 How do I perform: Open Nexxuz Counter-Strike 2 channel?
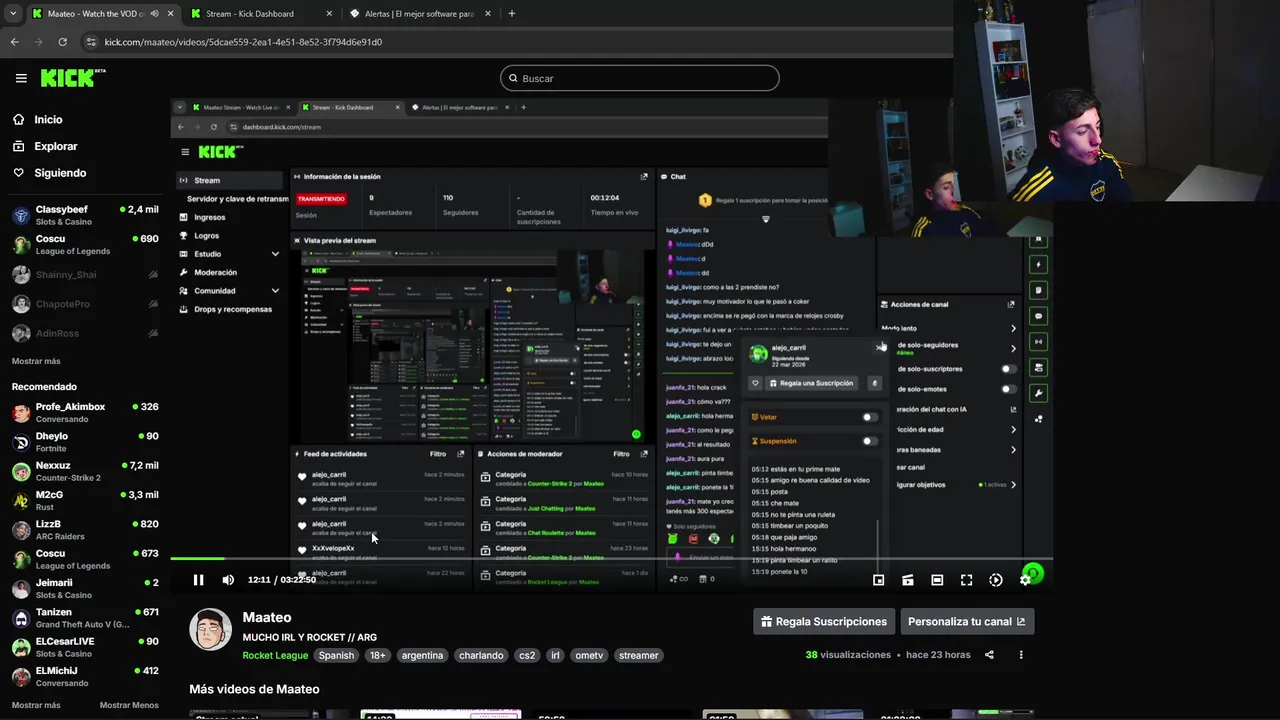pos(85,471)
